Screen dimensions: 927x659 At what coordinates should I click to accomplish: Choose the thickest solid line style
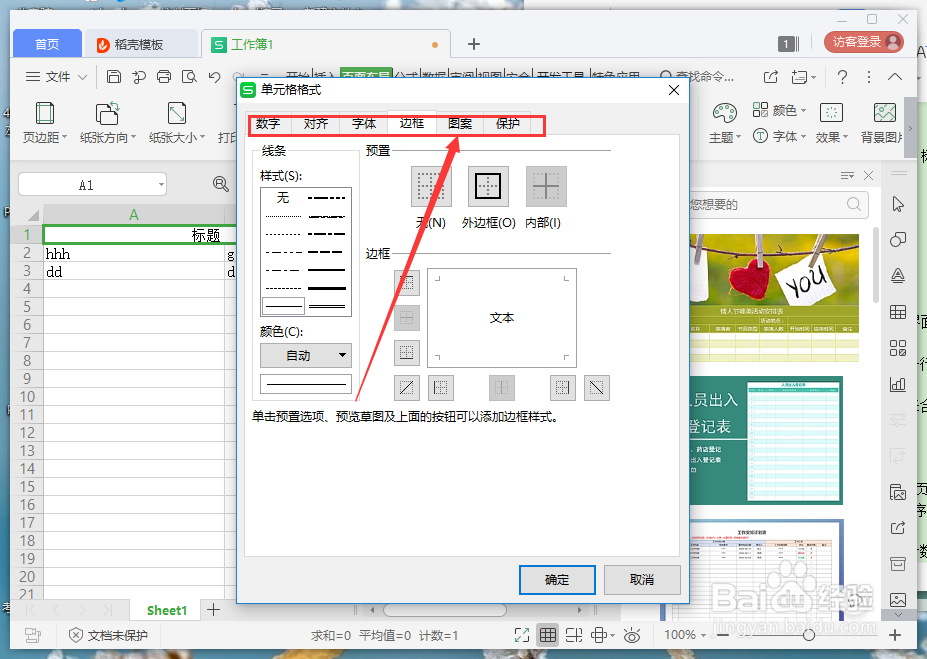click(327, 288)
